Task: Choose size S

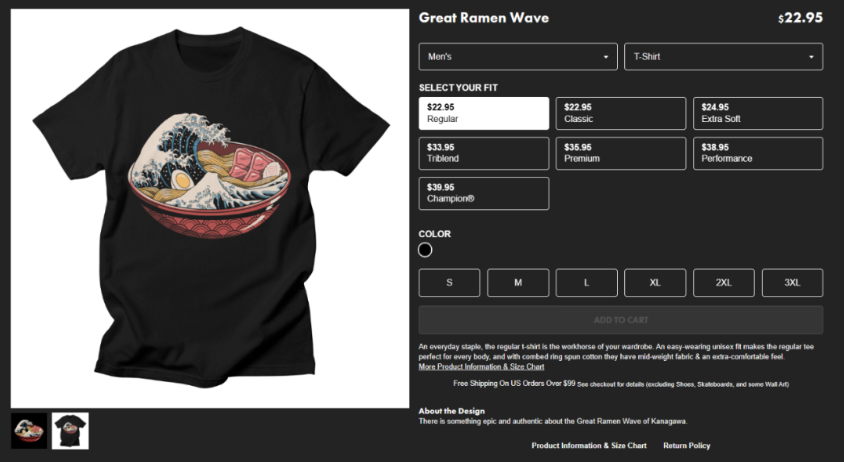Action: point(449,283)
